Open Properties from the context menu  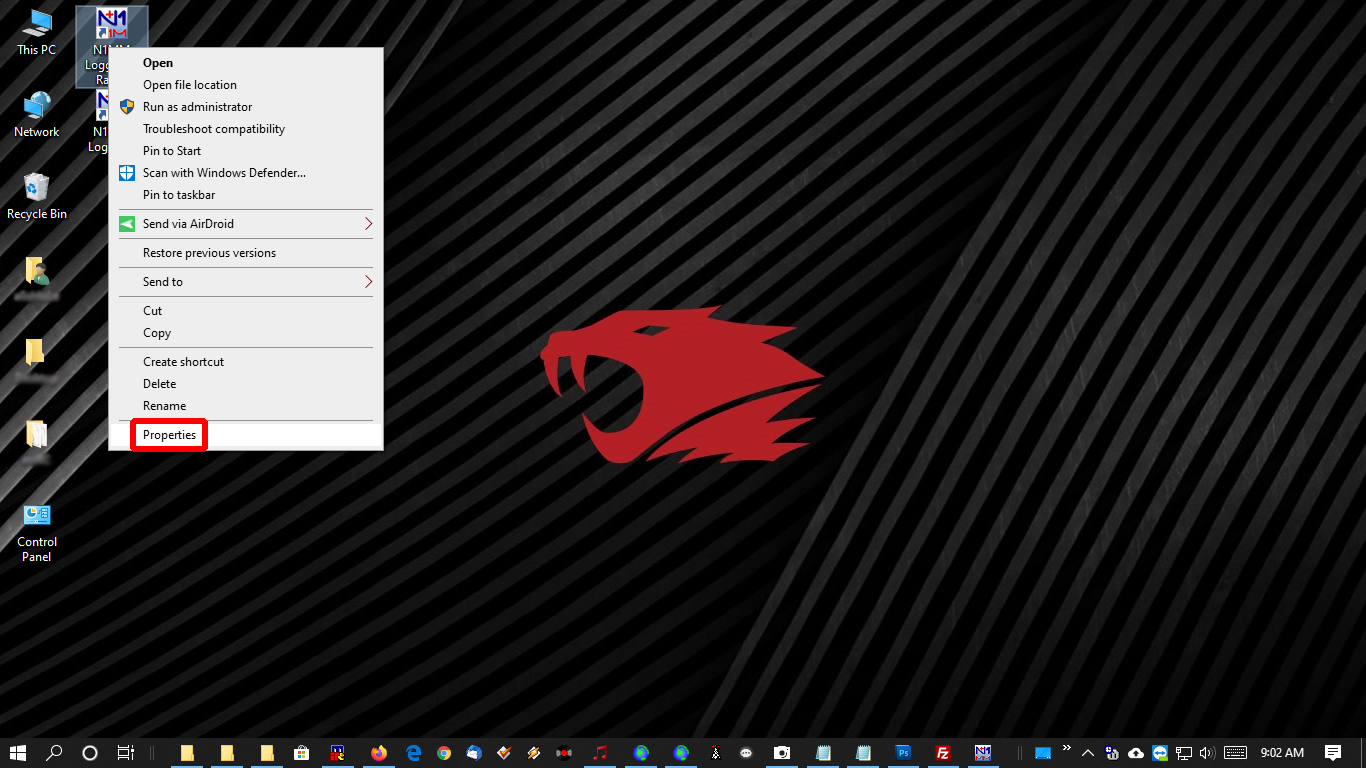246,435
